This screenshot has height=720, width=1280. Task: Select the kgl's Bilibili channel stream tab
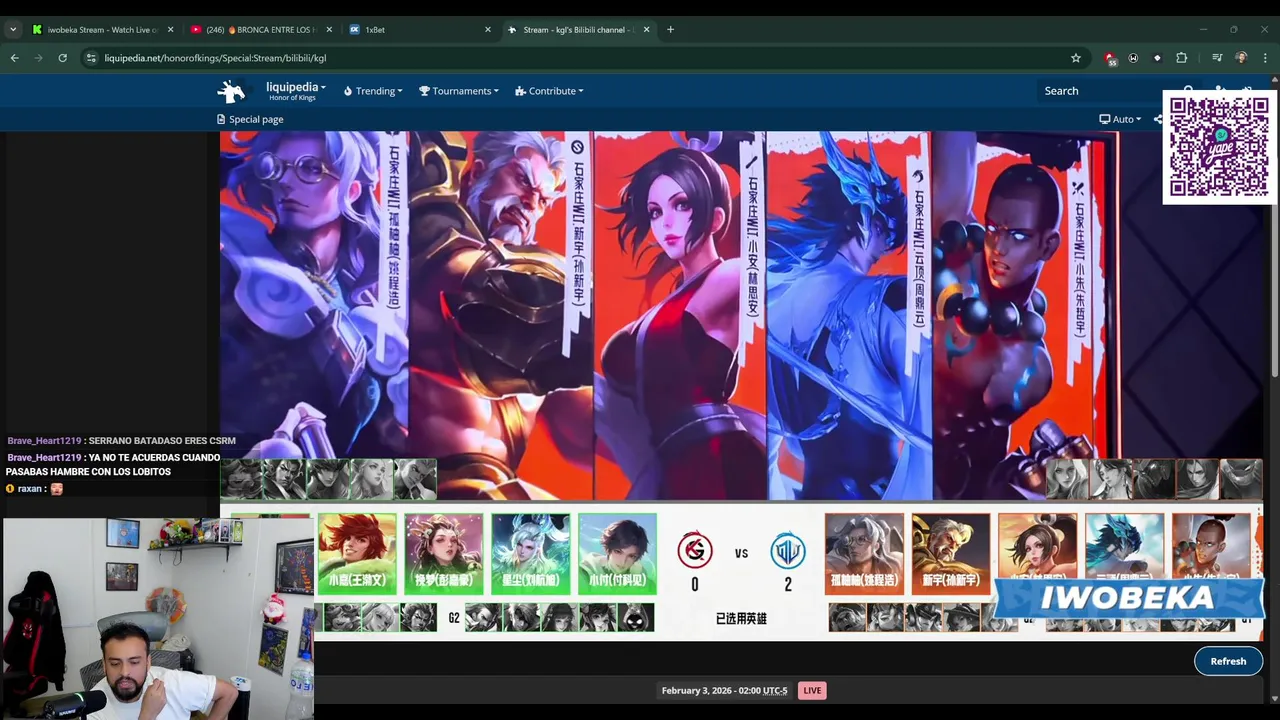coord(578,30)
